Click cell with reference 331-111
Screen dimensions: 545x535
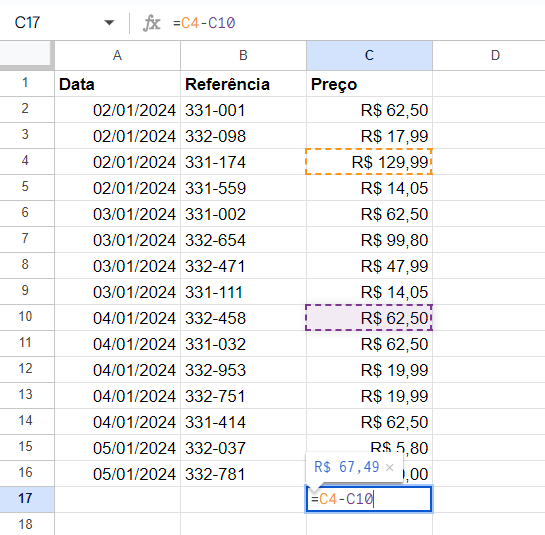click(243, 292)
